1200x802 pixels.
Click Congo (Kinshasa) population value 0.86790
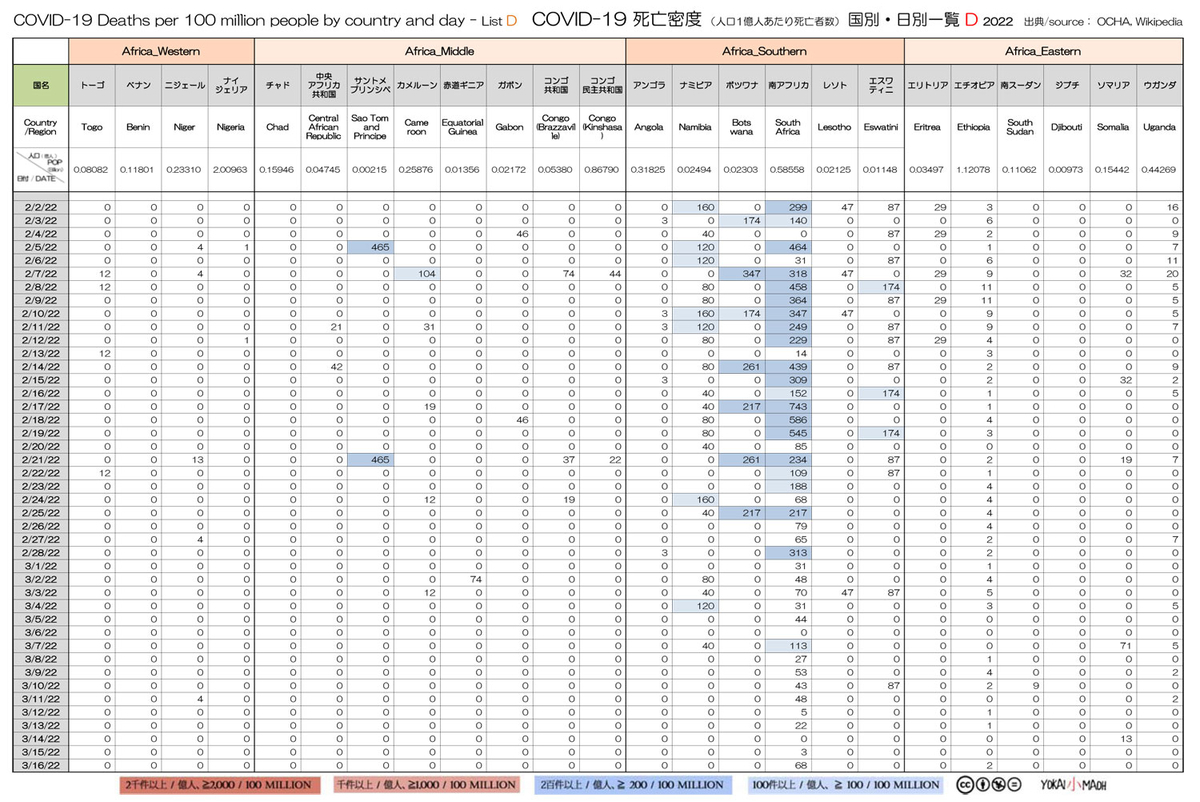tap(602, 170)
